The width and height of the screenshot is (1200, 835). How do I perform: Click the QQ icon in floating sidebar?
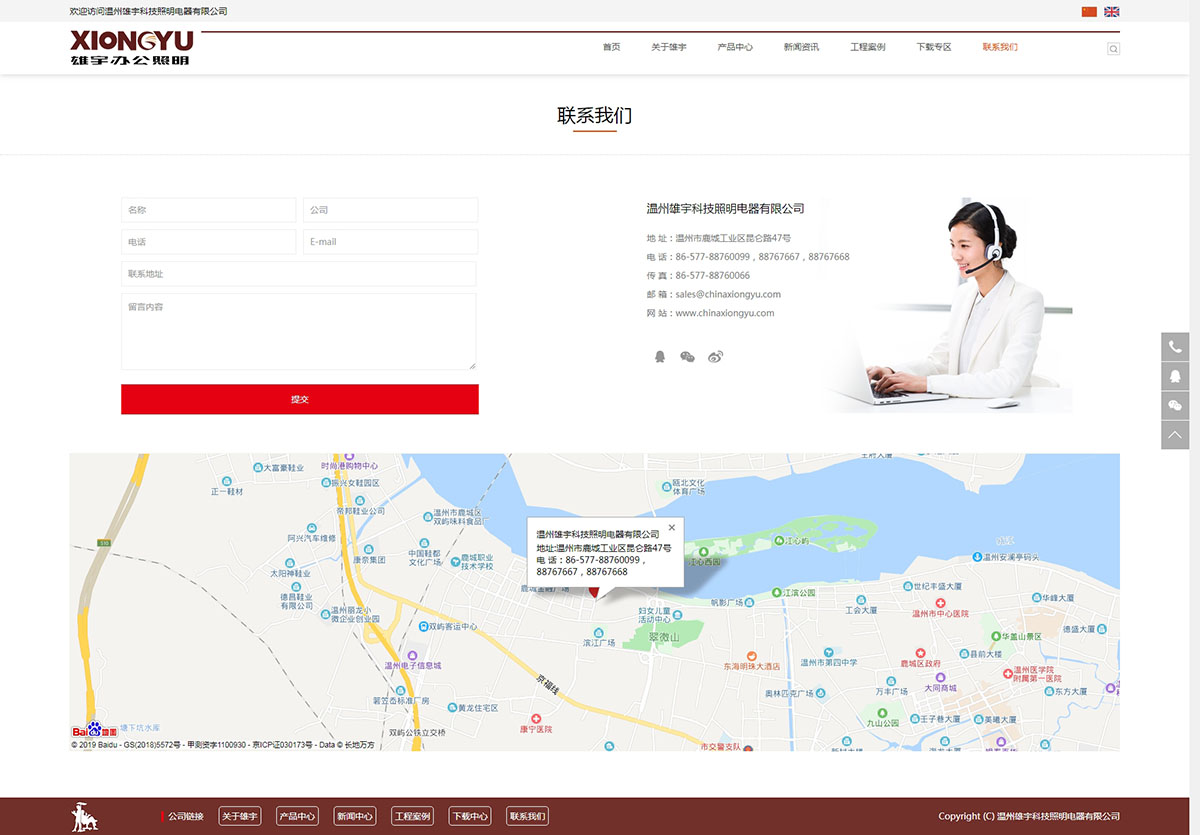tap(1175, 376)
